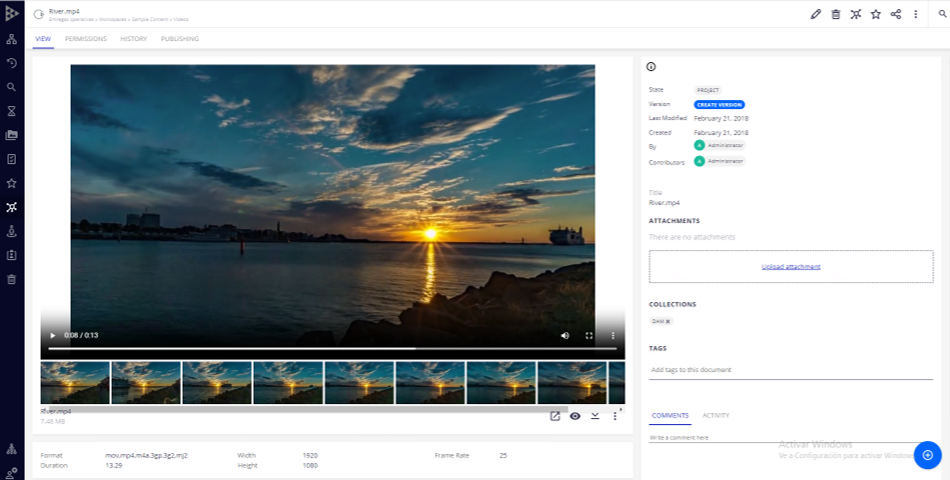Add document to favorites with star icon
950x480 pixels.
coord(875,14)
